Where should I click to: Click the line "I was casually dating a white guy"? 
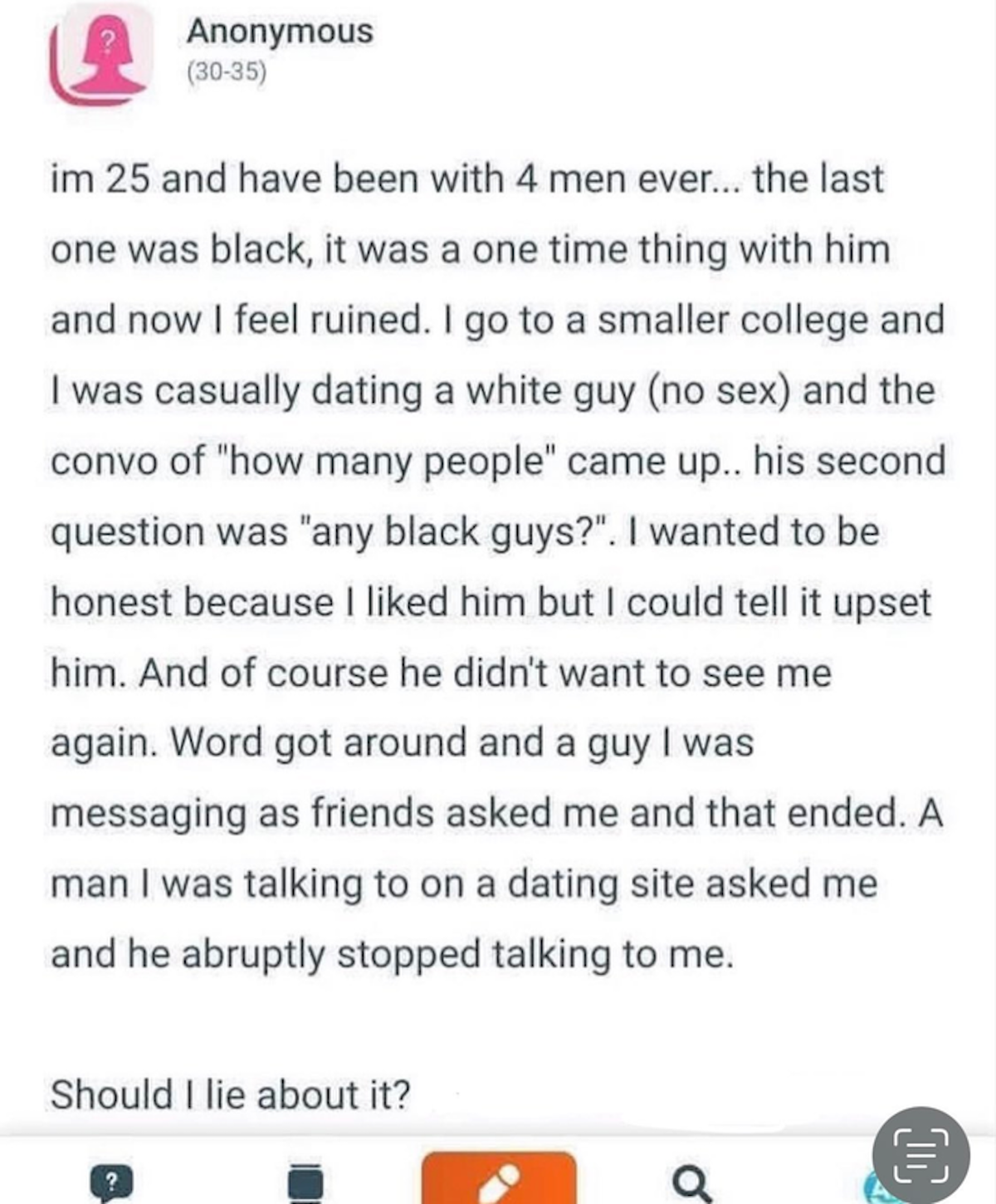492,391
